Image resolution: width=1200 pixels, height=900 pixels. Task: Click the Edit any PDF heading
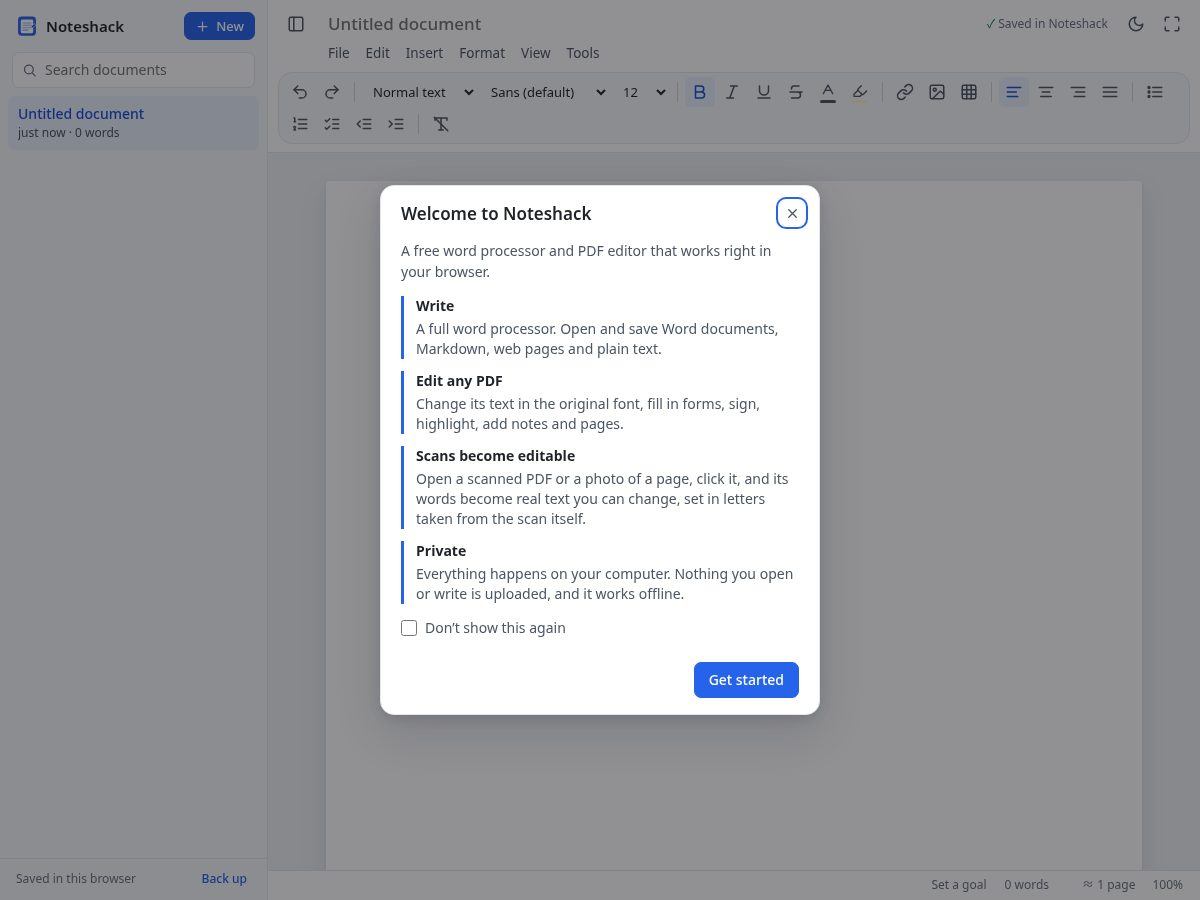[x=459, y=381]
